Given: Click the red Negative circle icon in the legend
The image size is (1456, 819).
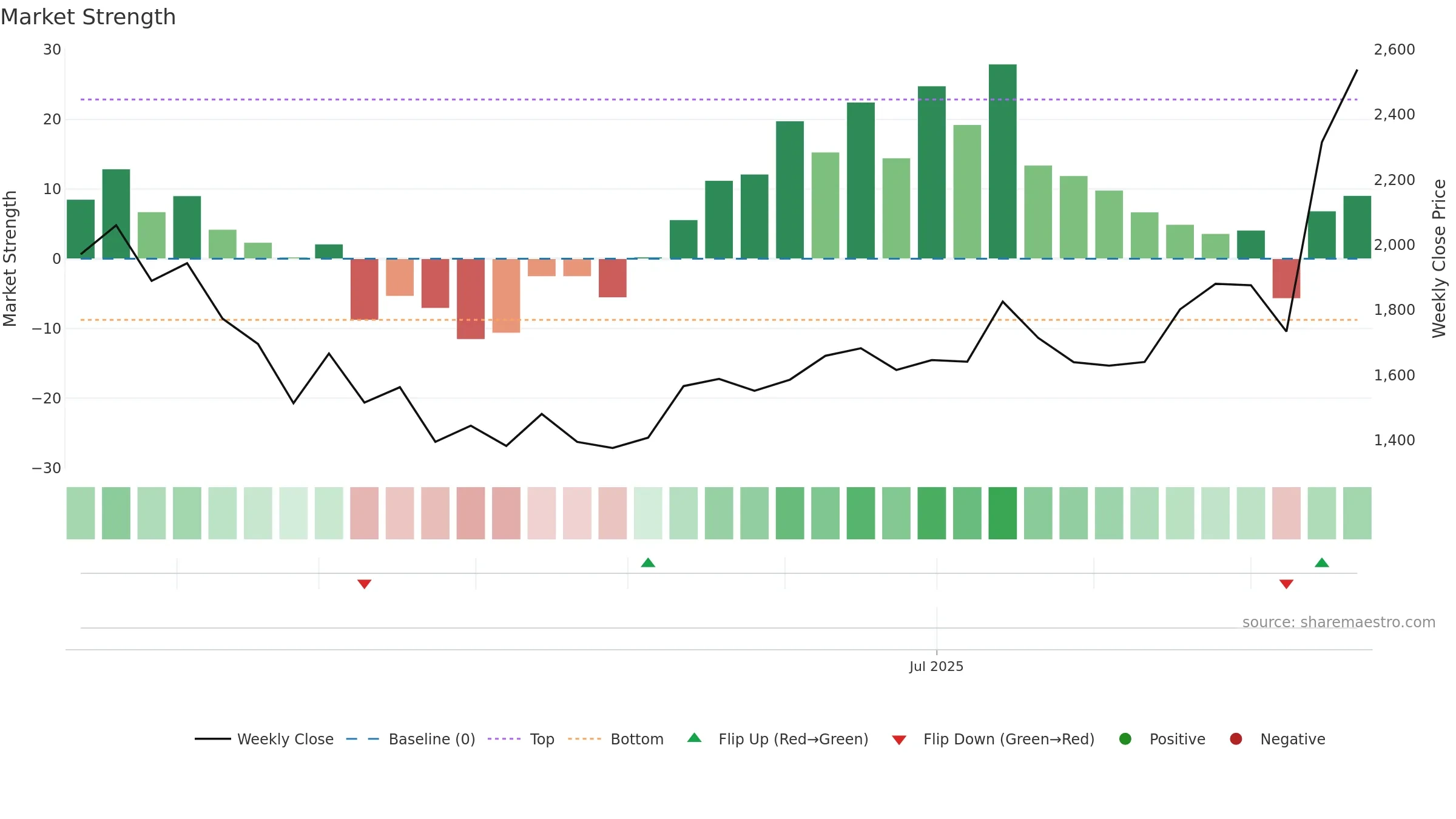Looking at the screenshot, I should (1236, 739).
